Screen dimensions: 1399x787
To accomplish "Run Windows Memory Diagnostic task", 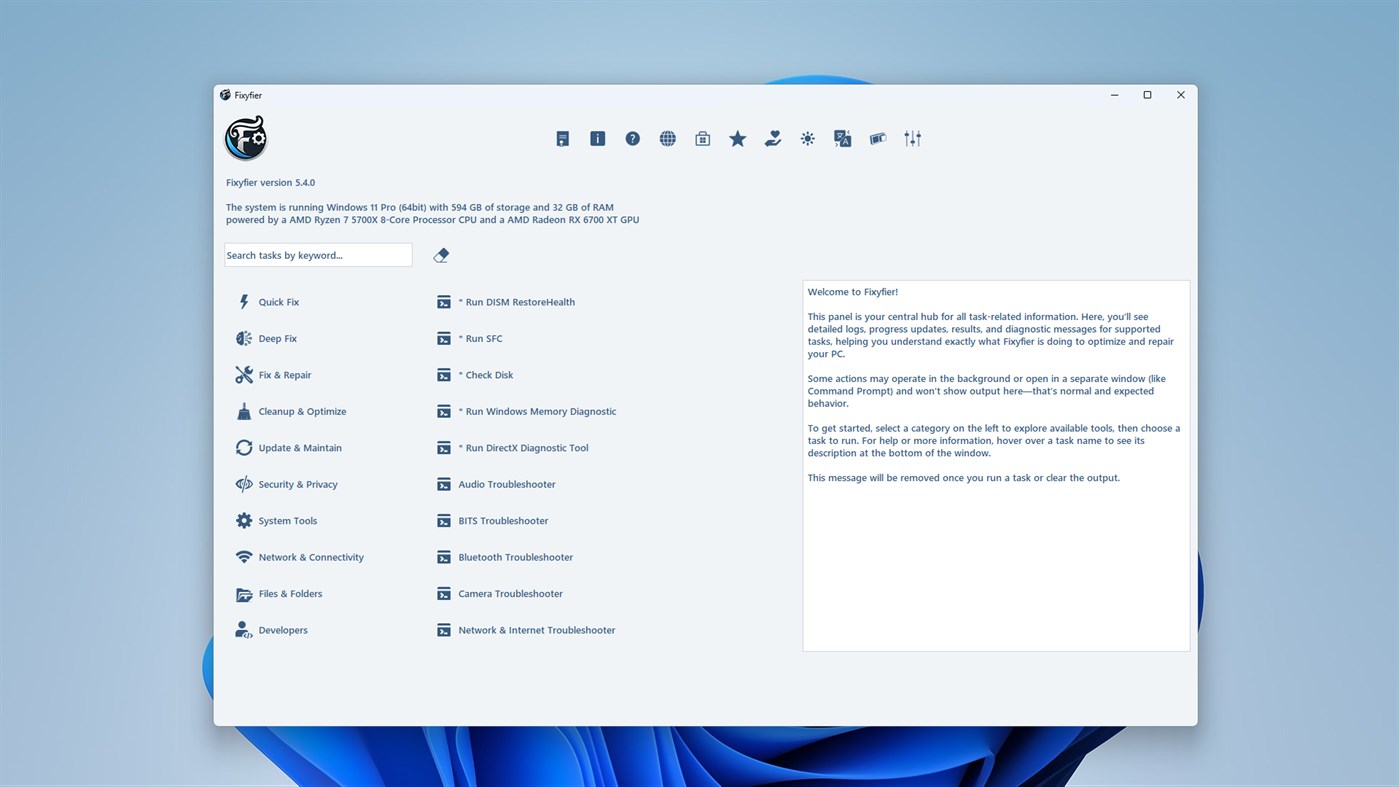I will coord(527,411).
